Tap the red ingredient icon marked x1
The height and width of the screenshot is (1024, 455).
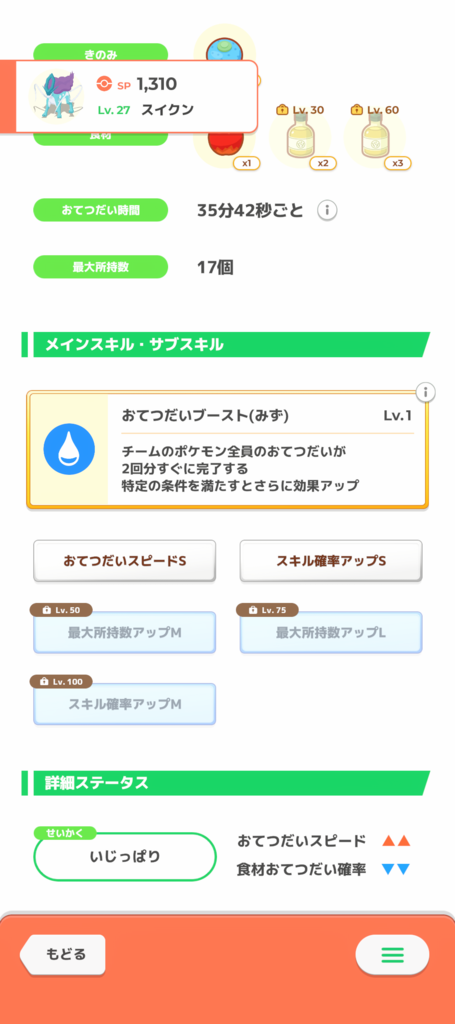tap(227, 149)
